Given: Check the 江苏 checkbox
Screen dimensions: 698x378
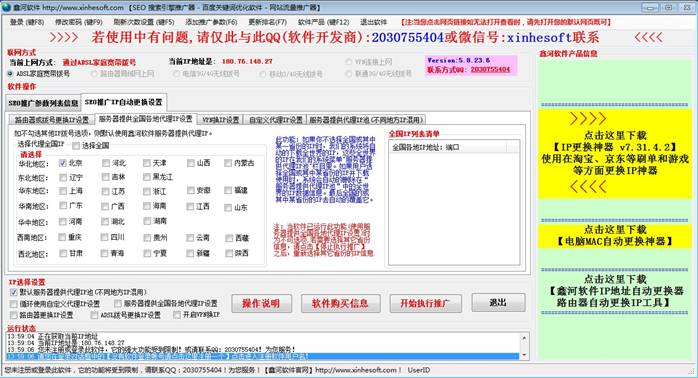Looking at the screenshot, I should coord(106,191).
